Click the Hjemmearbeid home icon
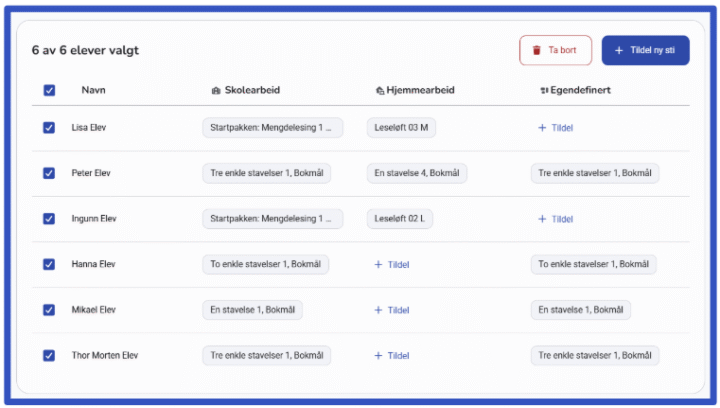The image size is (720, 408). [x=380, y=90]
